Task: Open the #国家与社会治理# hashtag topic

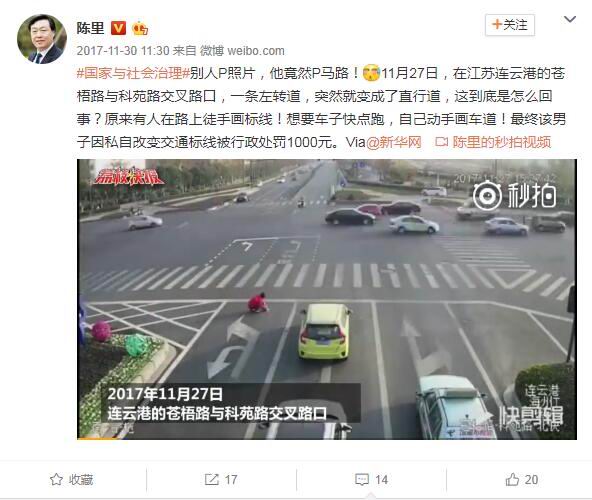Action: [133, 73]
